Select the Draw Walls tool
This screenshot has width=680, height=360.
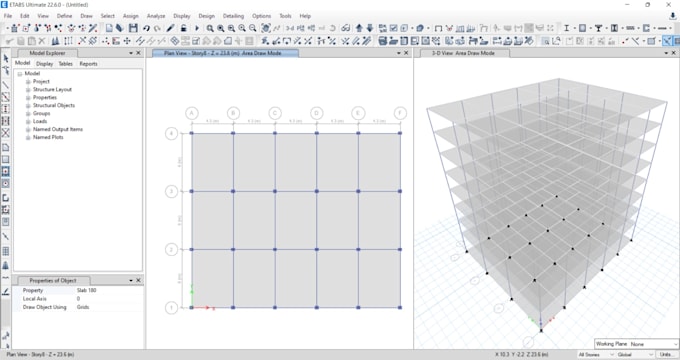point(6,198)
